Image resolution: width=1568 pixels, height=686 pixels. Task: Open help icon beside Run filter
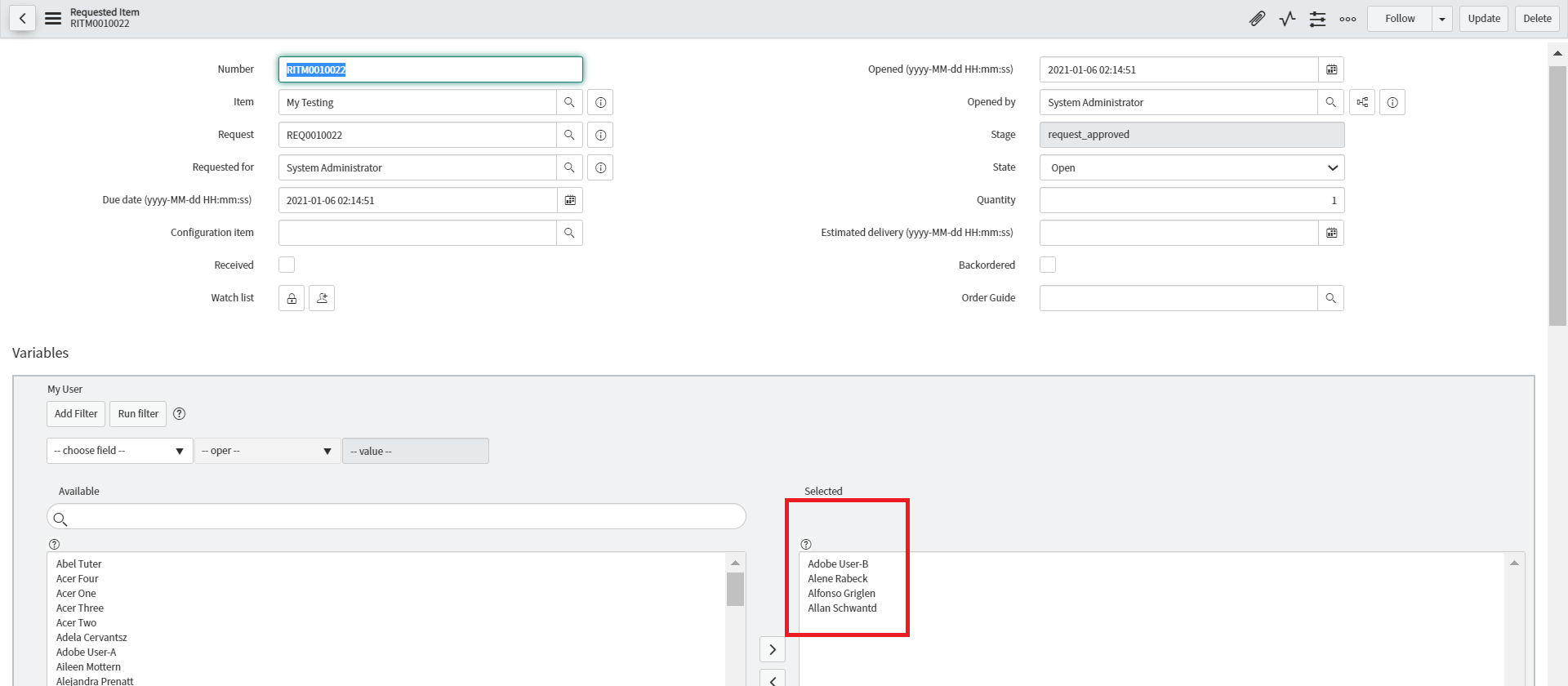[x=180, y=414]
